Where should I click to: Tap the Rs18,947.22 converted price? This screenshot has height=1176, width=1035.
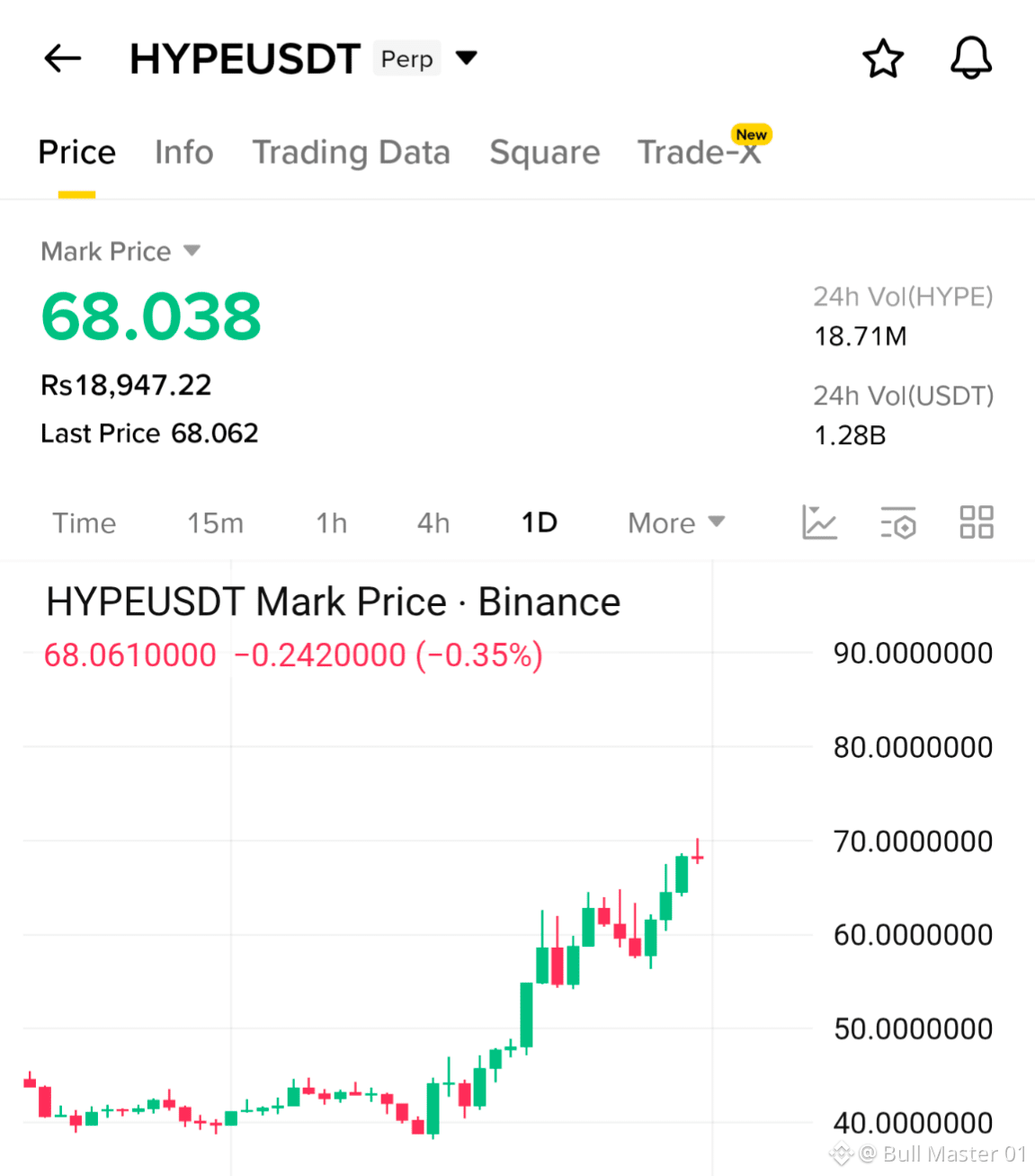(126, 385)
